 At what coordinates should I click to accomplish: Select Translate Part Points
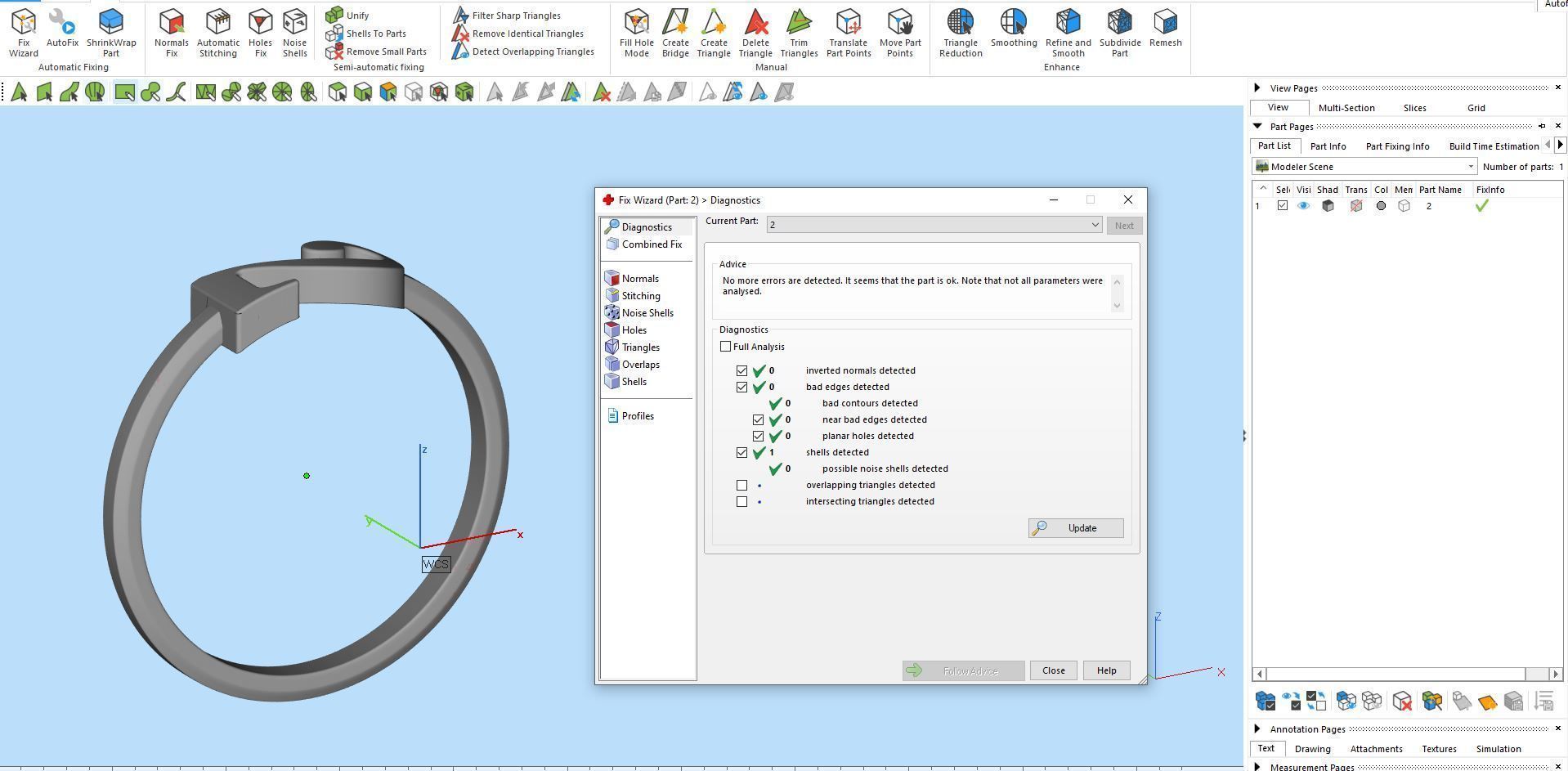coord(849,34)
